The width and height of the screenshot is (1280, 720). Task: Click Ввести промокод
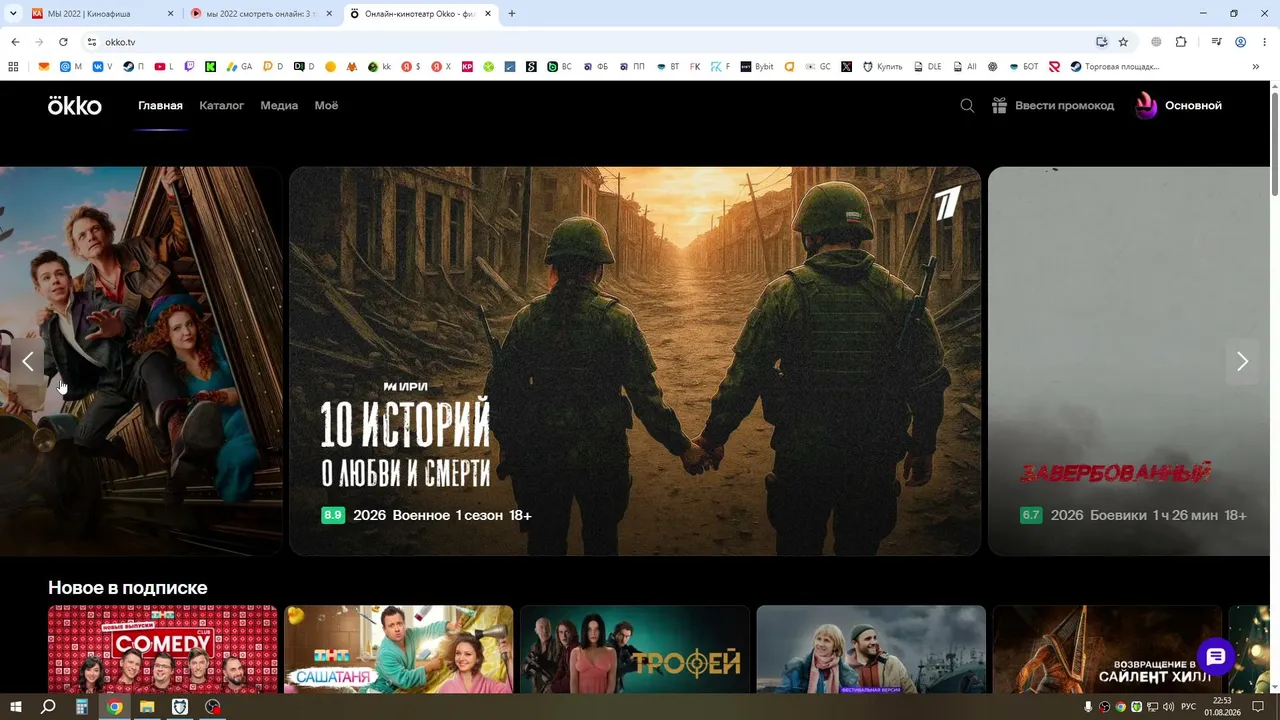tap(1064, 105)
